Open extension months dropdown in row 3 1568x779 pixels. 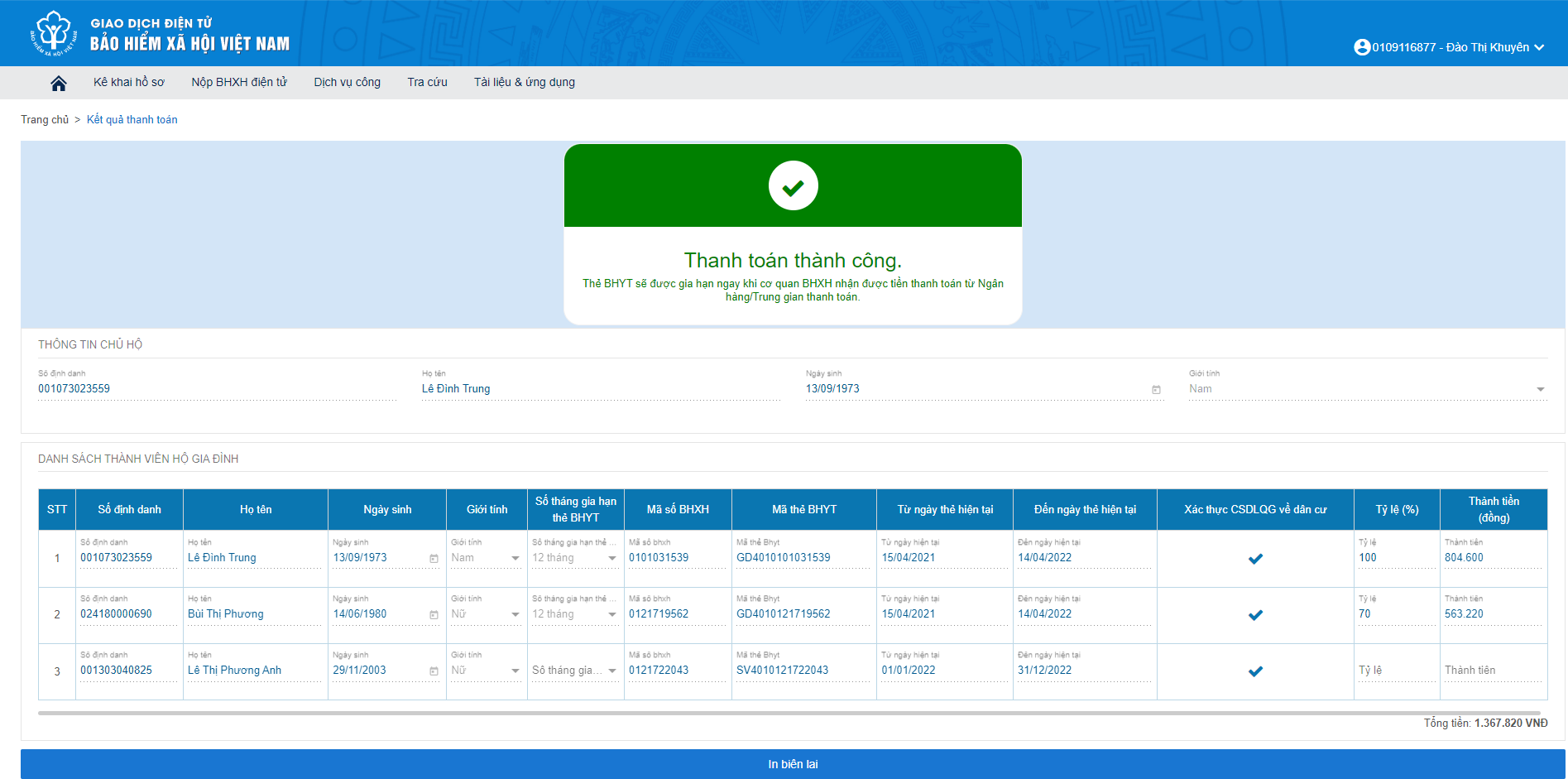tap(612, 671)
